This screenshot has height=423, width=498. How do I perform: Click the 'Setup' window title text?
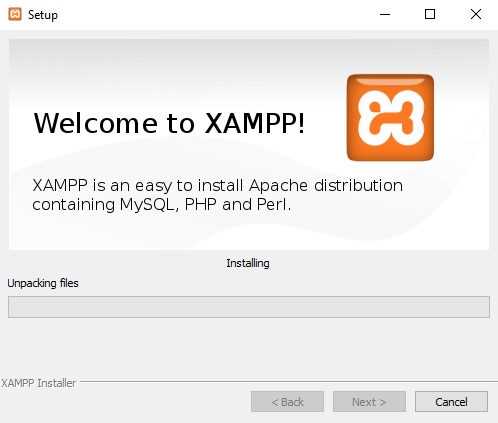coord(43,15)
